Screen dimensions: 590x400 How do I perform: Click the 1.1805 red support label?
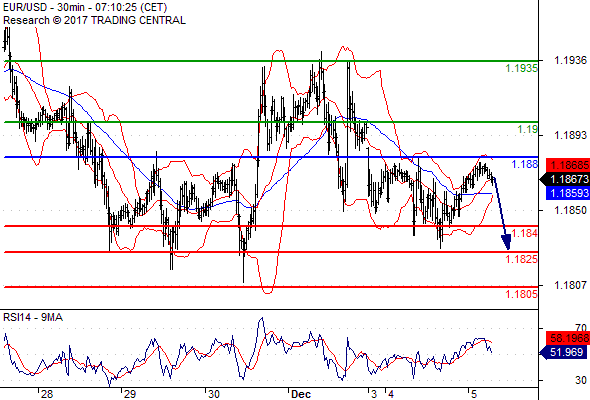(x=521, y=294)
